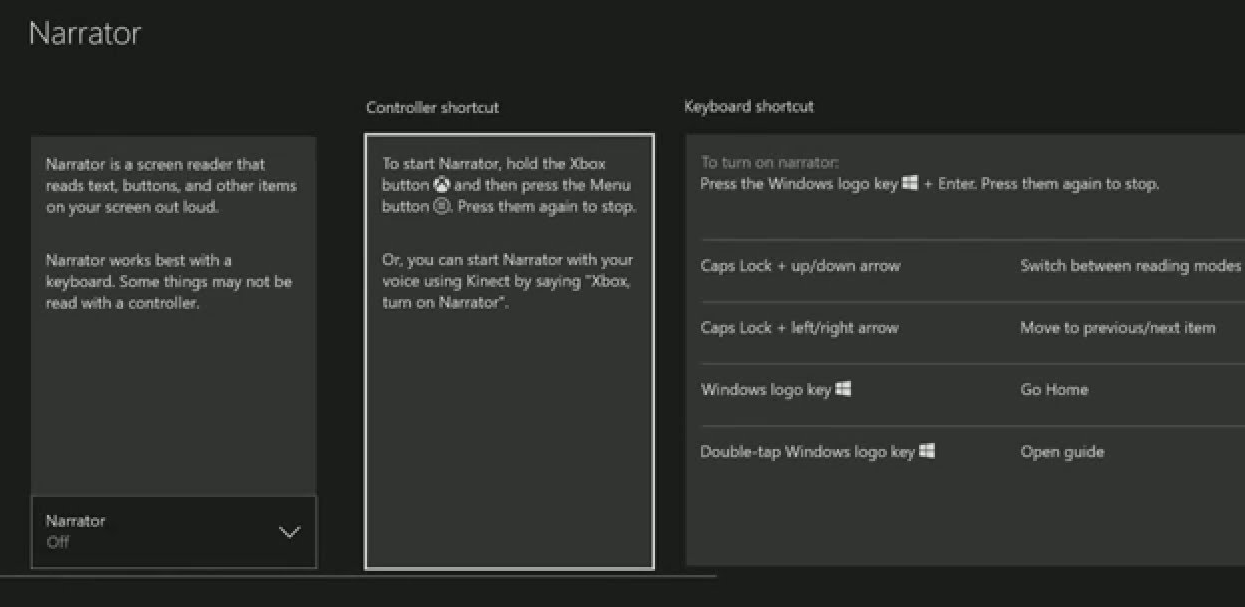This screenshot has width=1245, height=607.
Task: Expand the Narrator dropdown chevron arrow
Action: (x=289, y=532)
